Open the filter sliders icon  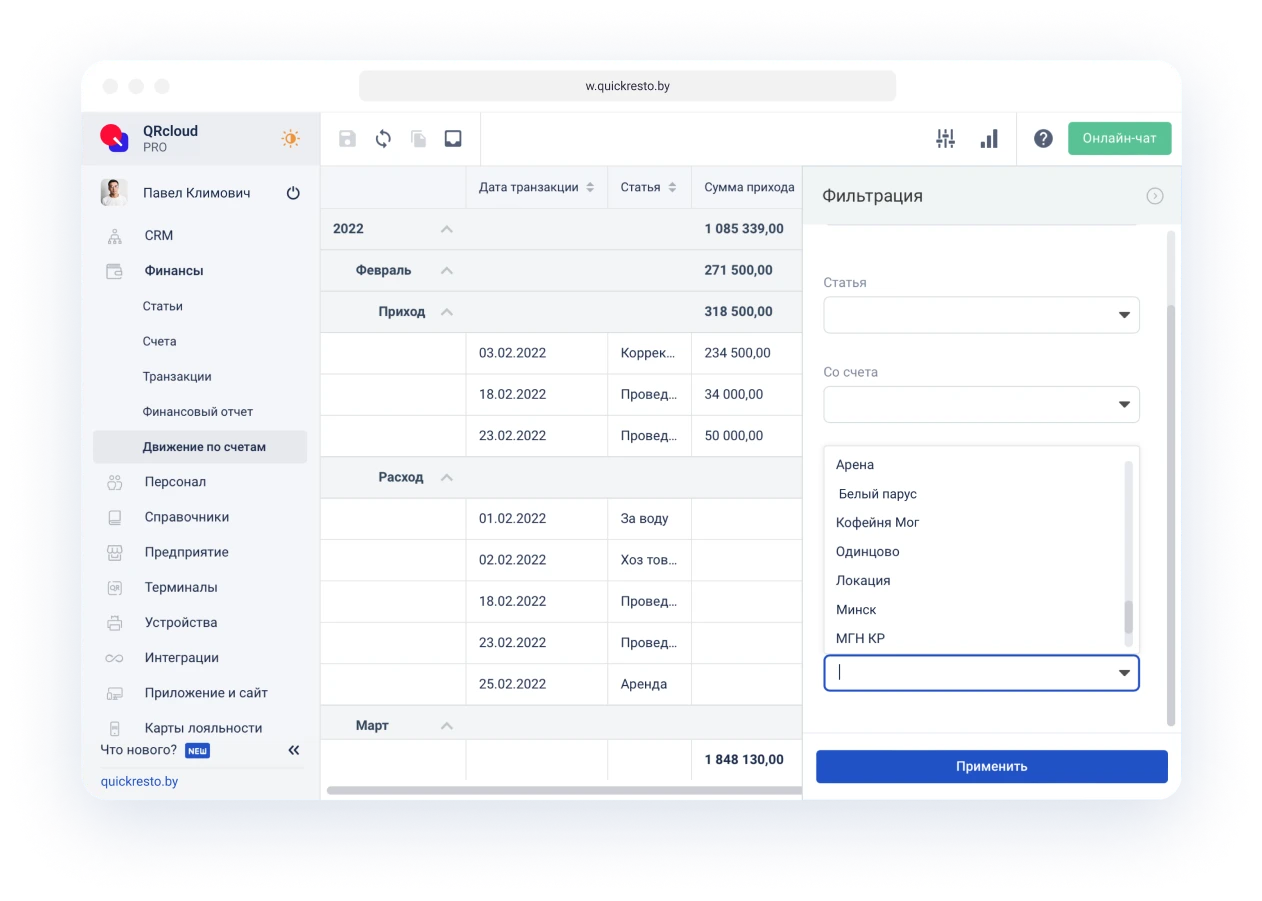point(945,139)
